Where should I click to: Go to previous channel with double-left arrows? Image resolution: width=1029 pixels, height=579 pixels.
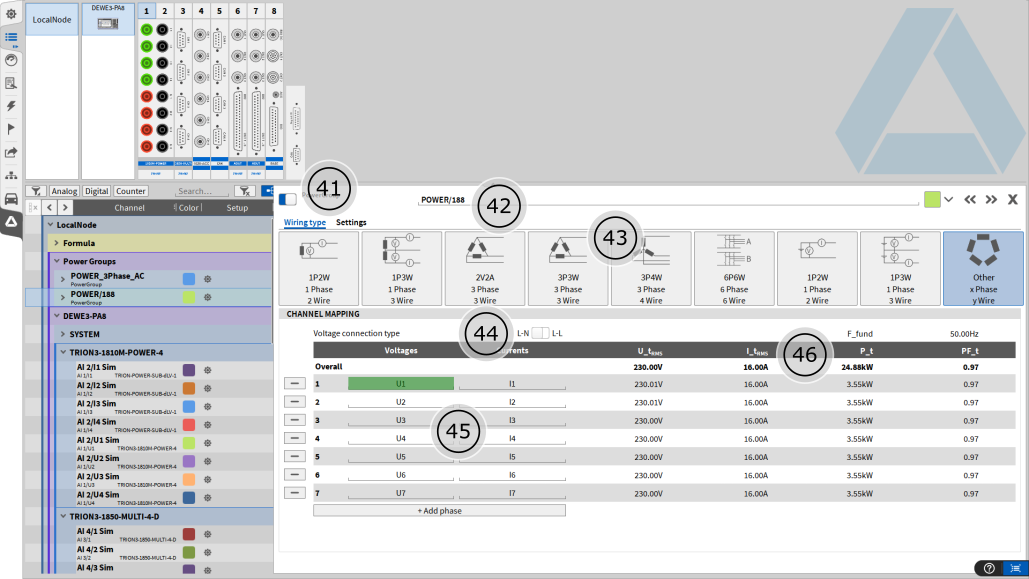970,200
